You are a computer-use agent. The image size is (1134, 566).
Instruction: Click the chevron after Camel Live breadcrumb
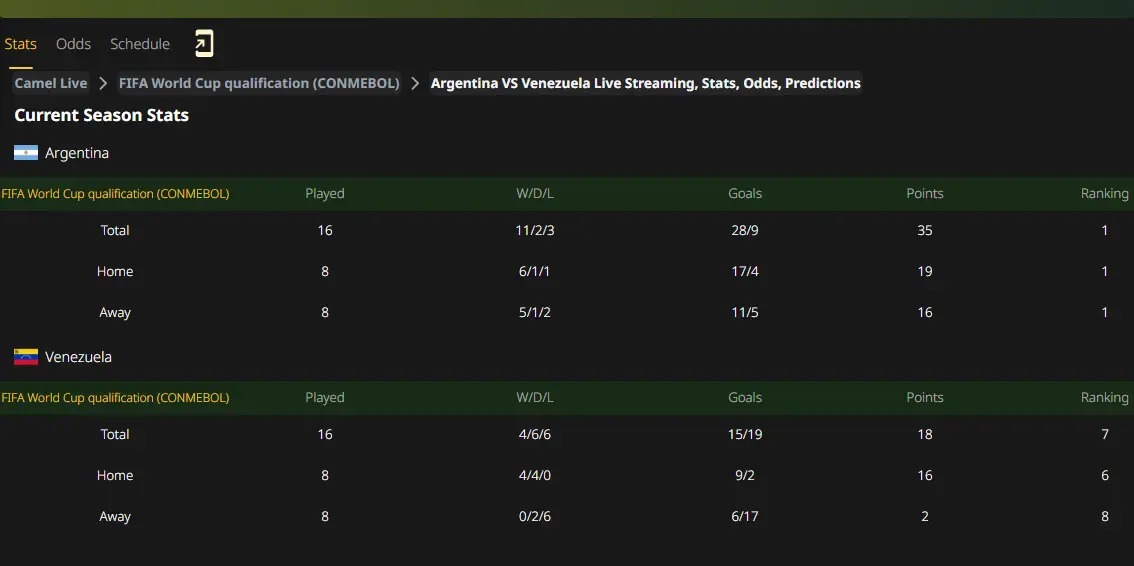tap(103, 83)
